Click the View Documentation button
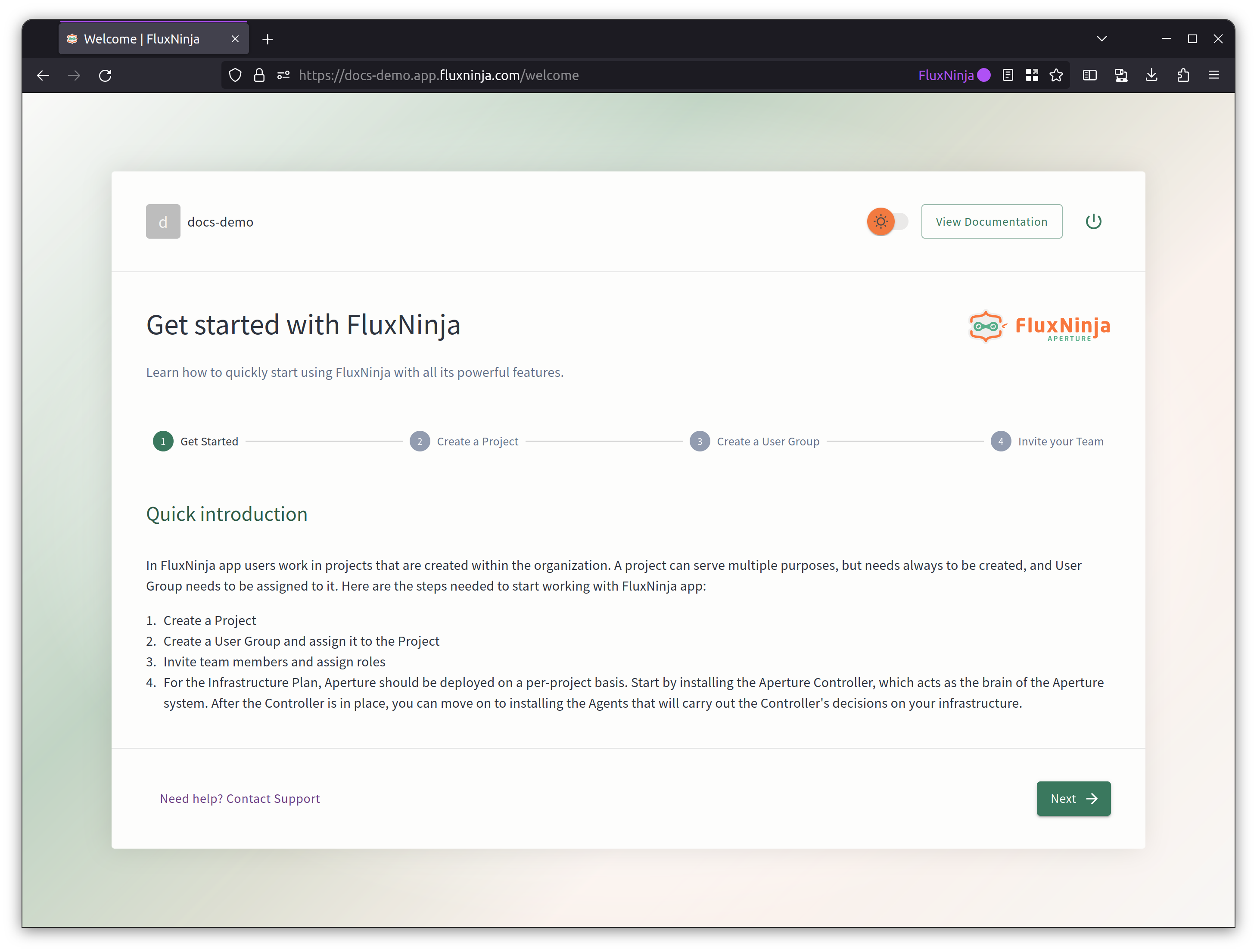The height and width of the screenshot is (952, 1257). point(991,221)
